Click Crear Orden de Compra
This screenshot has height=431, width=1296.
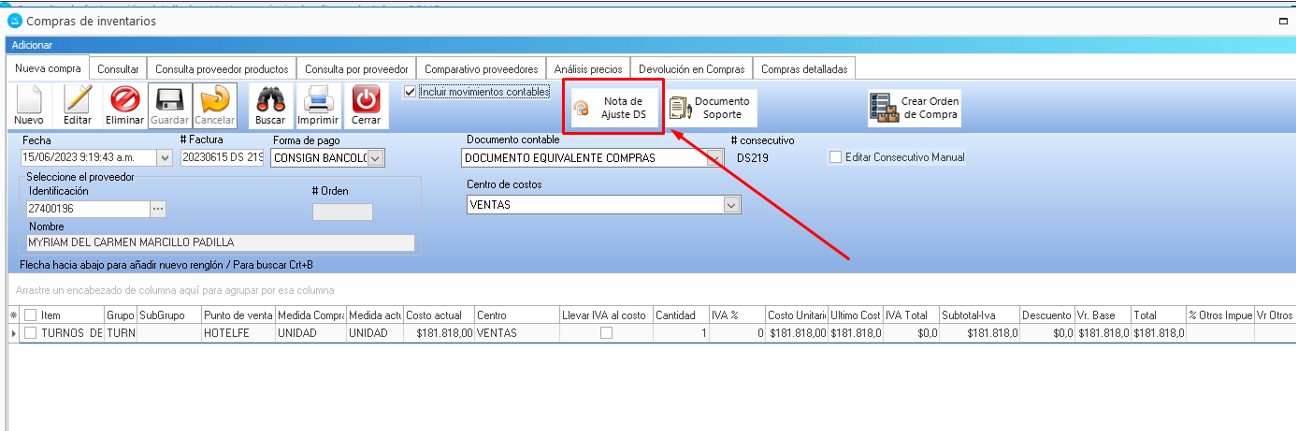pos(915,108)
